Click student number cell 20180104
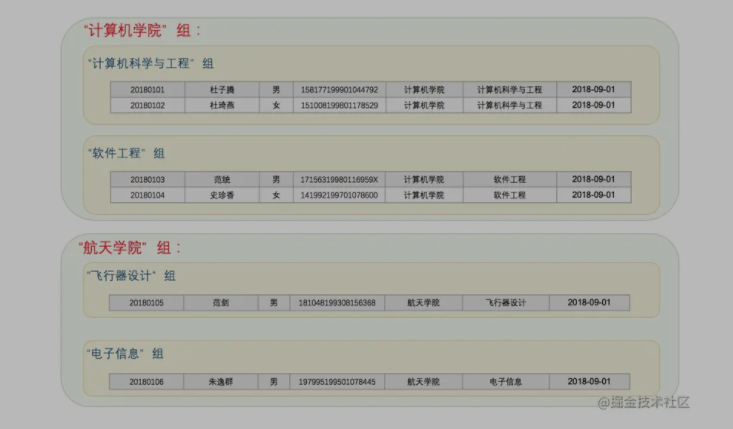 [x=148, y=195]
